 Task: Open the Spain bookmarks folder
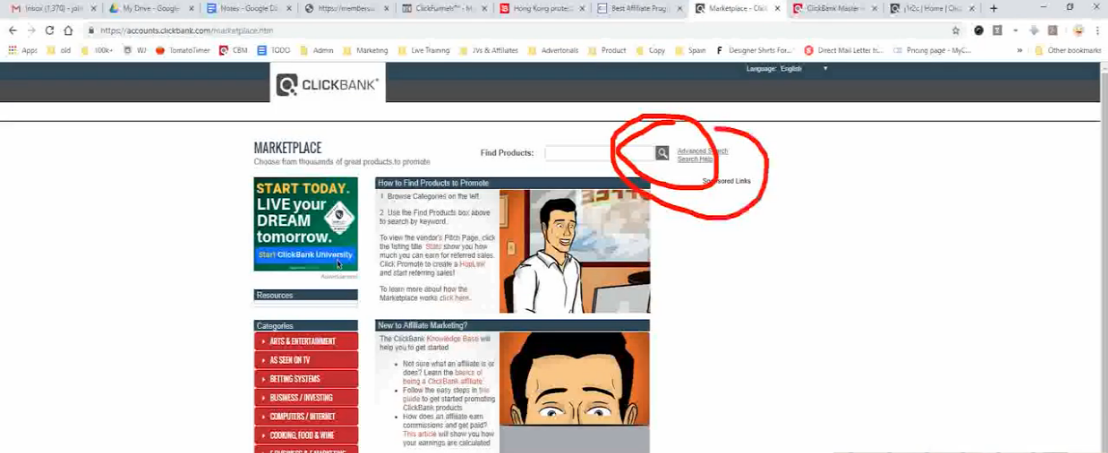(x=691, y=50)
